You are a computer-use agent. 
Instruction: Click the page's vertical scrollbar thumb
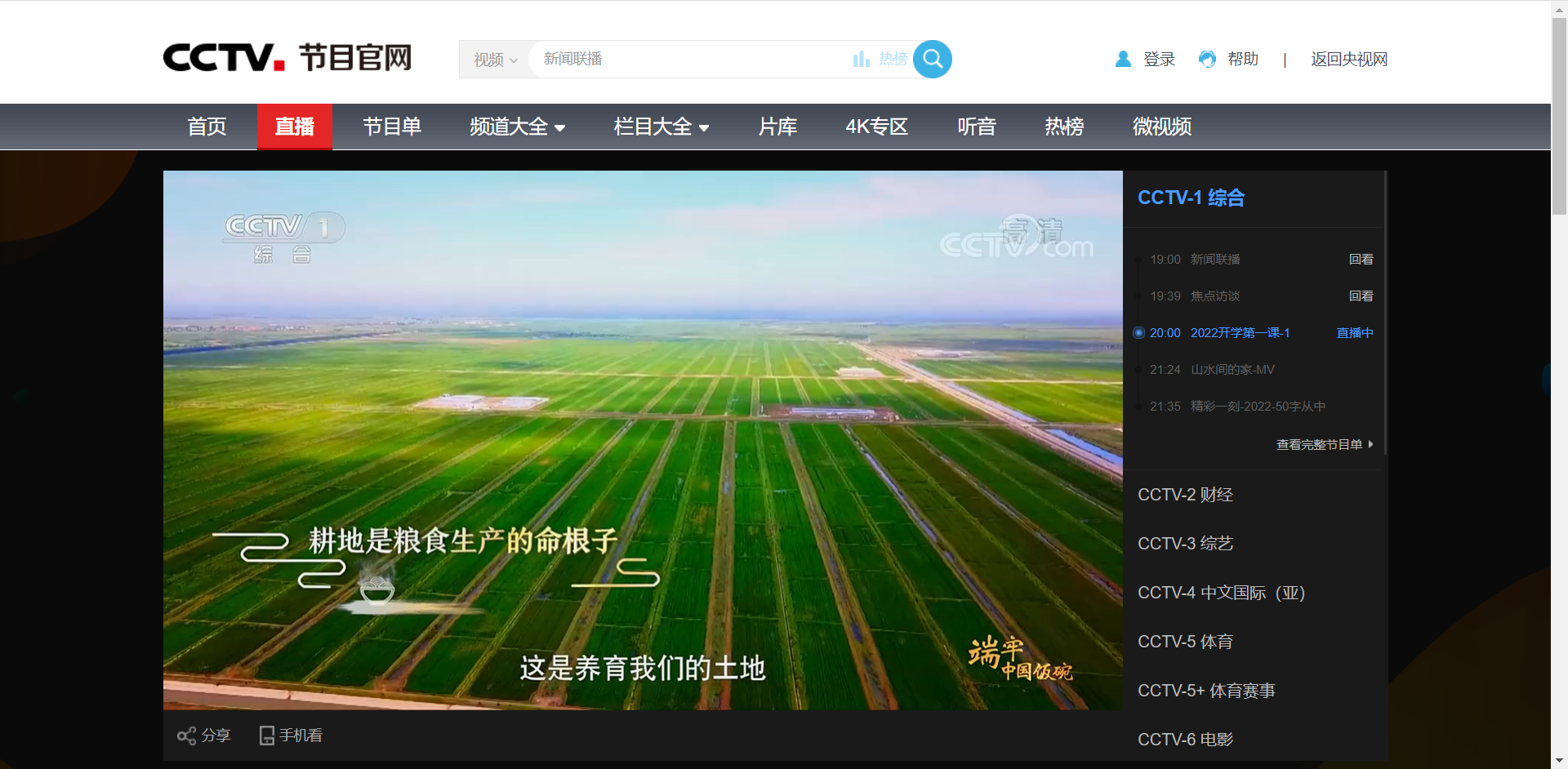(x=1559, y=114)
